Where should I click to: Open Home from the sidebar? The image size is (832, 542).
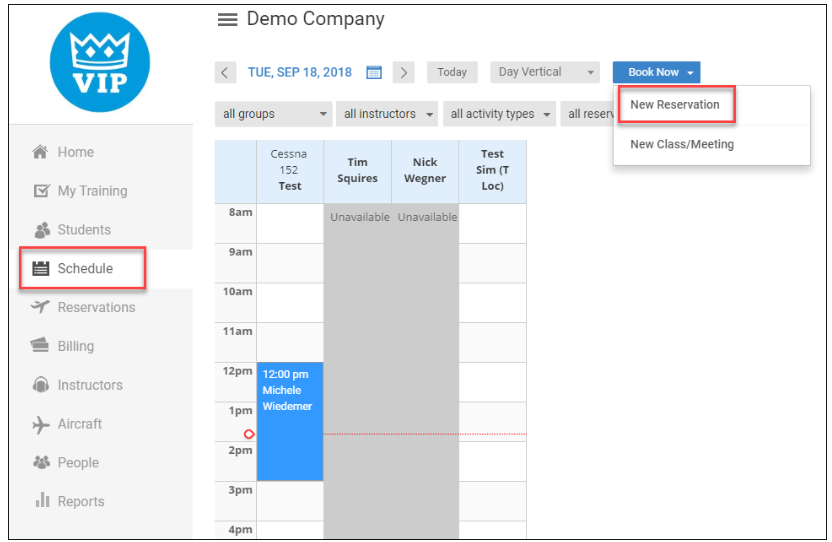(x=75, y=152)
